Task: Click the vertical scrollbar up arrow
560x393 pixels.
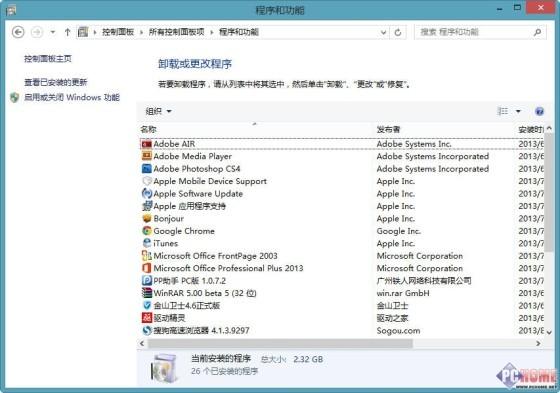Action: pyautogui.click(x=549, y=129)
